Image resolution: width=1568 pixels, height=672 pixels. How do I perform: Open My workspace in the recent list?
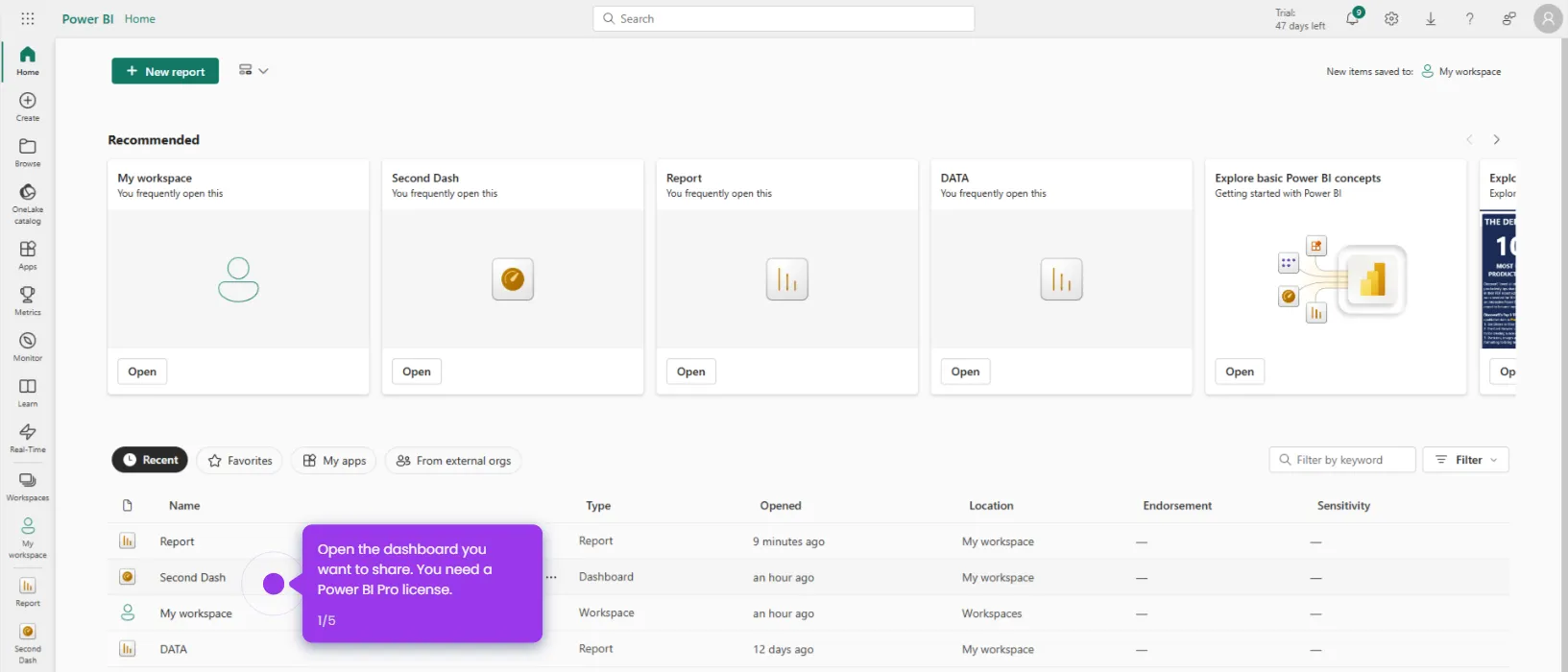(196, 613)
